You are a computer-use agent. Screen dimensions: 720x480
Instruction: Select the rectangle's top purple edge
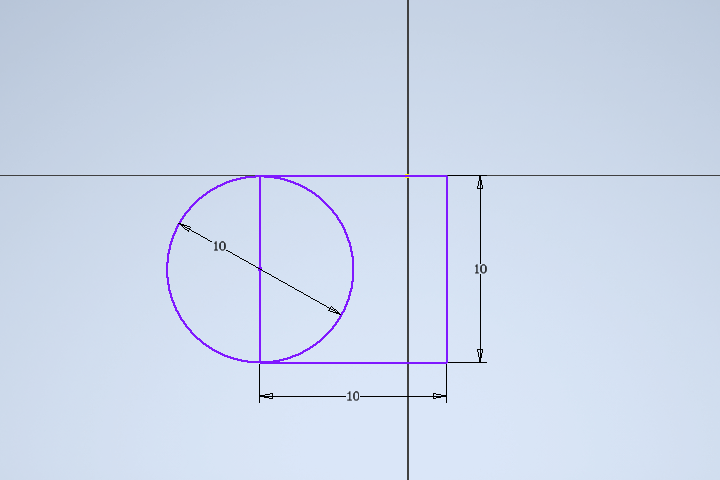(x=354, y=176)
